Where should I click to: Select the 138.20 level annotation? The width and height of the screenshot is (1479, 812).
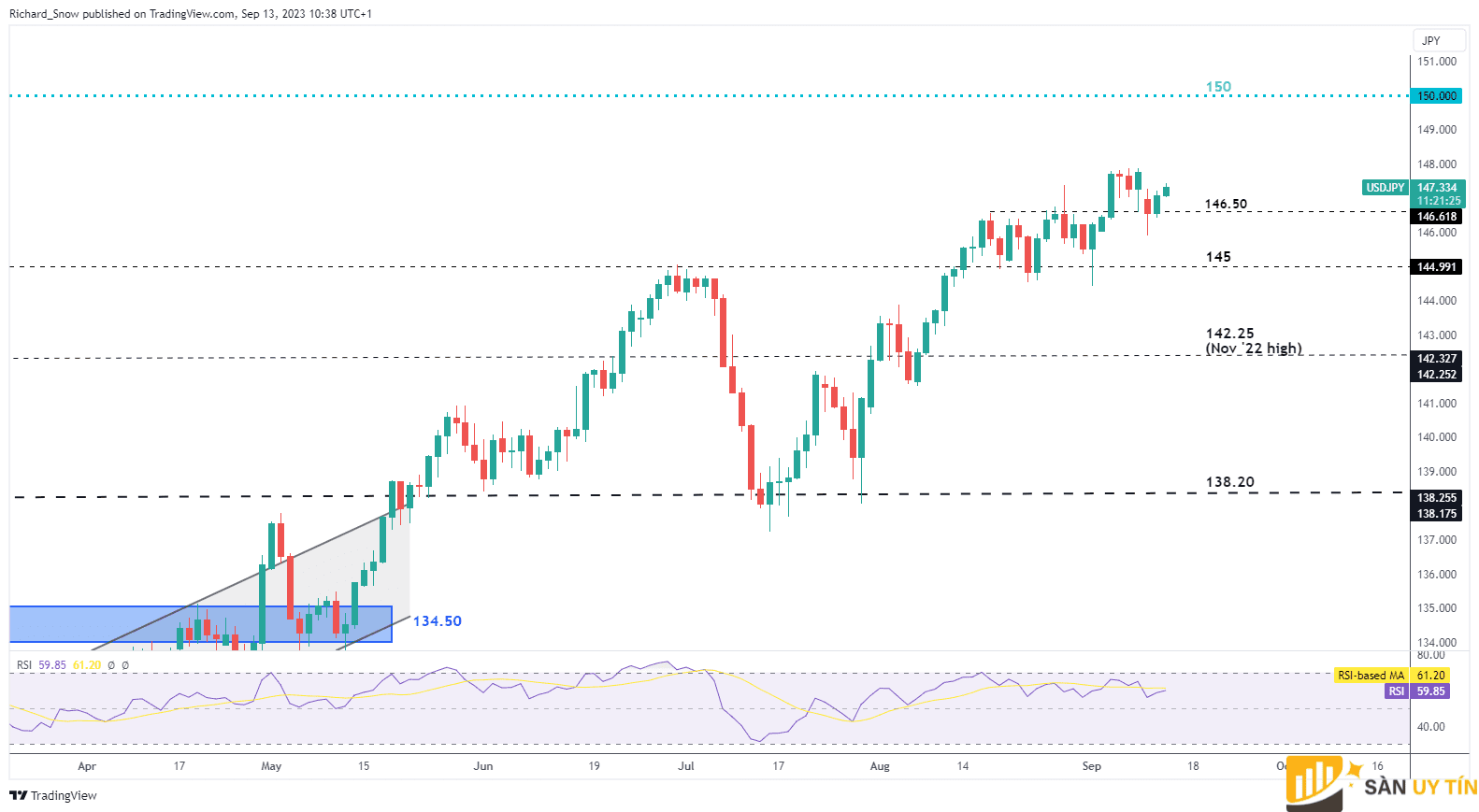point(1230,482)
